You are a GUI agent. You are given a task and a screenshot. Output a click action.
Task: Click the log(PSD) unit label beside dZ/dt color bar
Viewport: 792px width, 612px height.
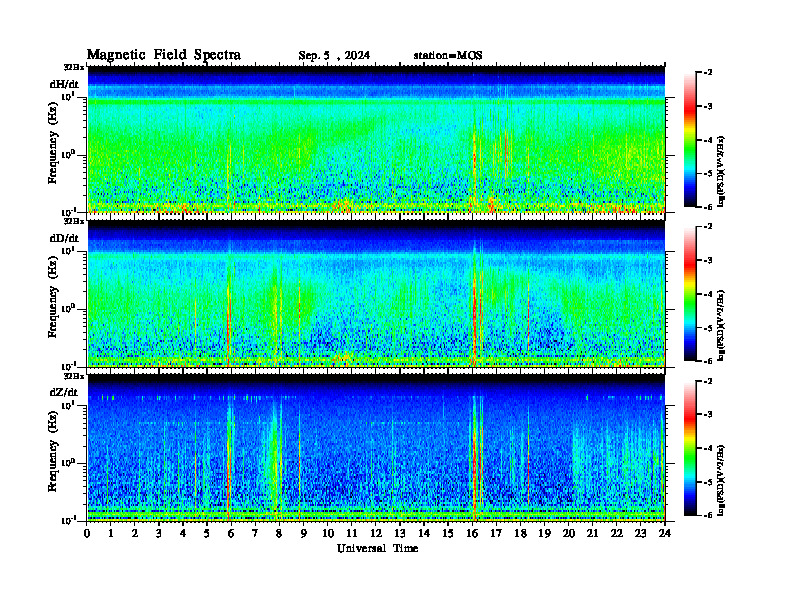tap(721, 480)
